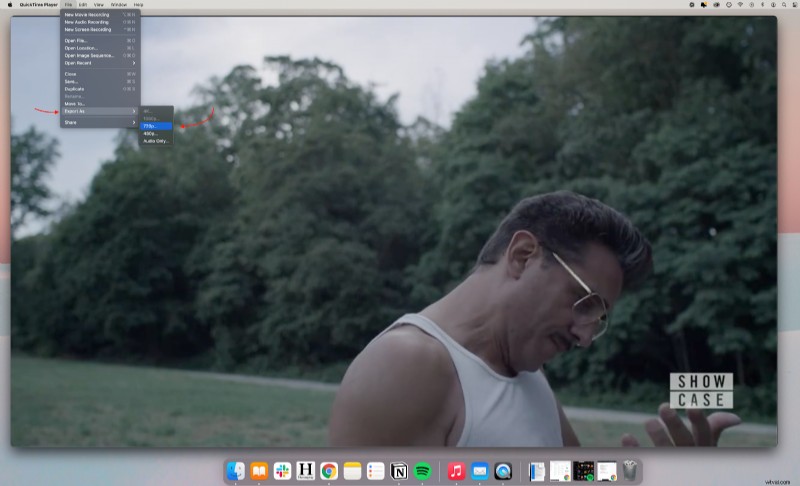Open Reminders from the Dock

click(376, 471)
